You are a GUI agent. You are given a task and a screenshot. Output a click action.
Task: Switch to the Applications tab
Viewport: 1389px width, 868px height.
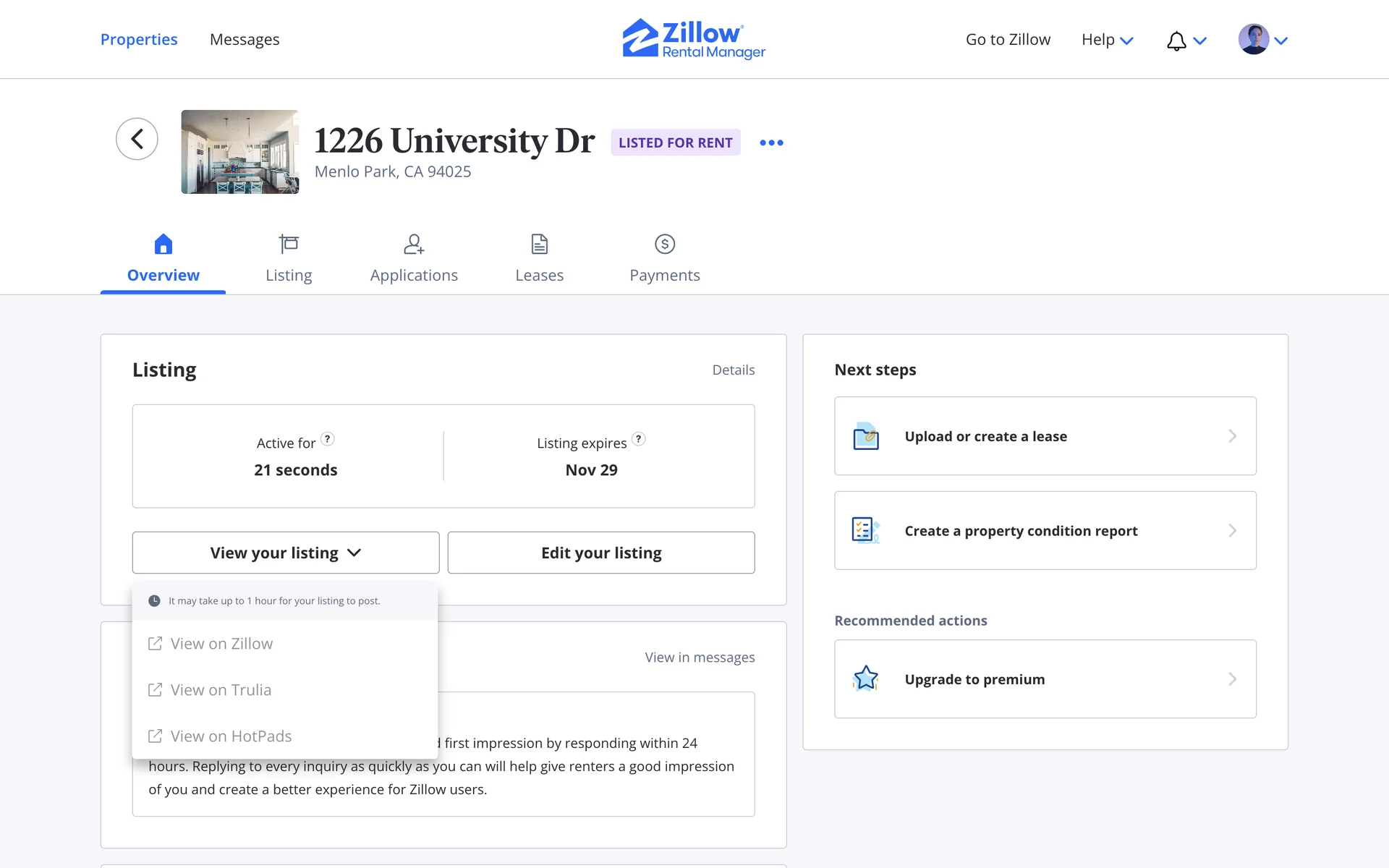tap(414, 259)
